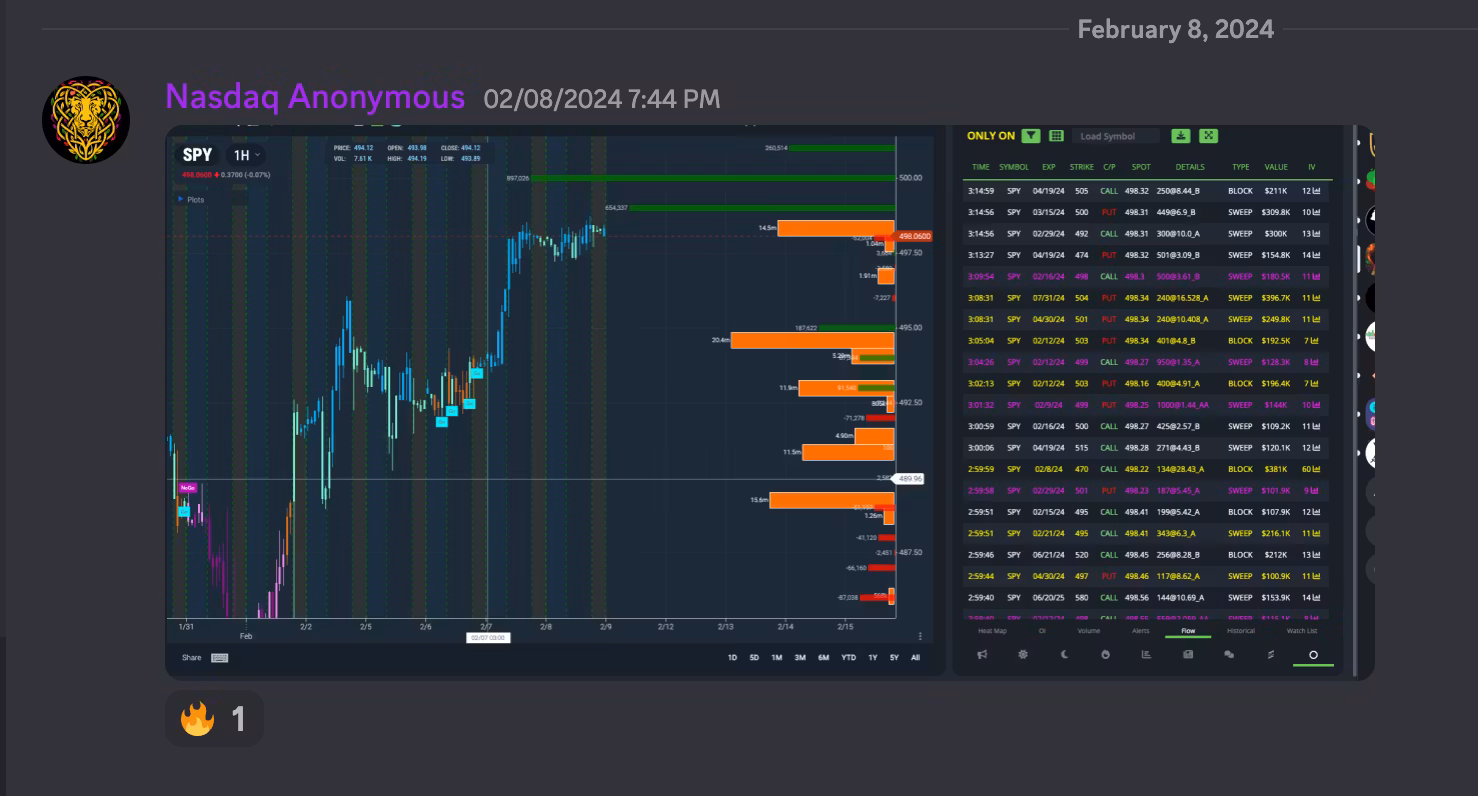Click the chat bubbles icon
The height and width of the screenshot is (796, 1478).
[1229, 655]
